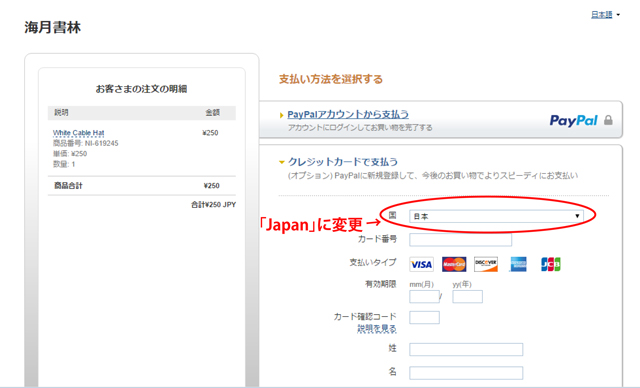Click the 単価: ¥250 text
Screen dimensions: 640x388
[x=70, y=154]
